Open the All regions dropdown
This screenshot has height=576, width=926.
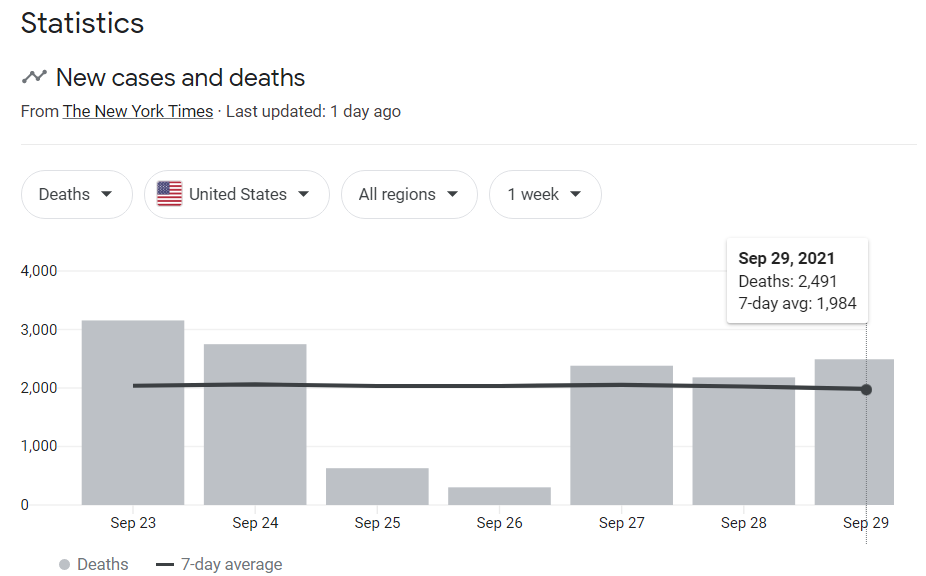(409, 194)
